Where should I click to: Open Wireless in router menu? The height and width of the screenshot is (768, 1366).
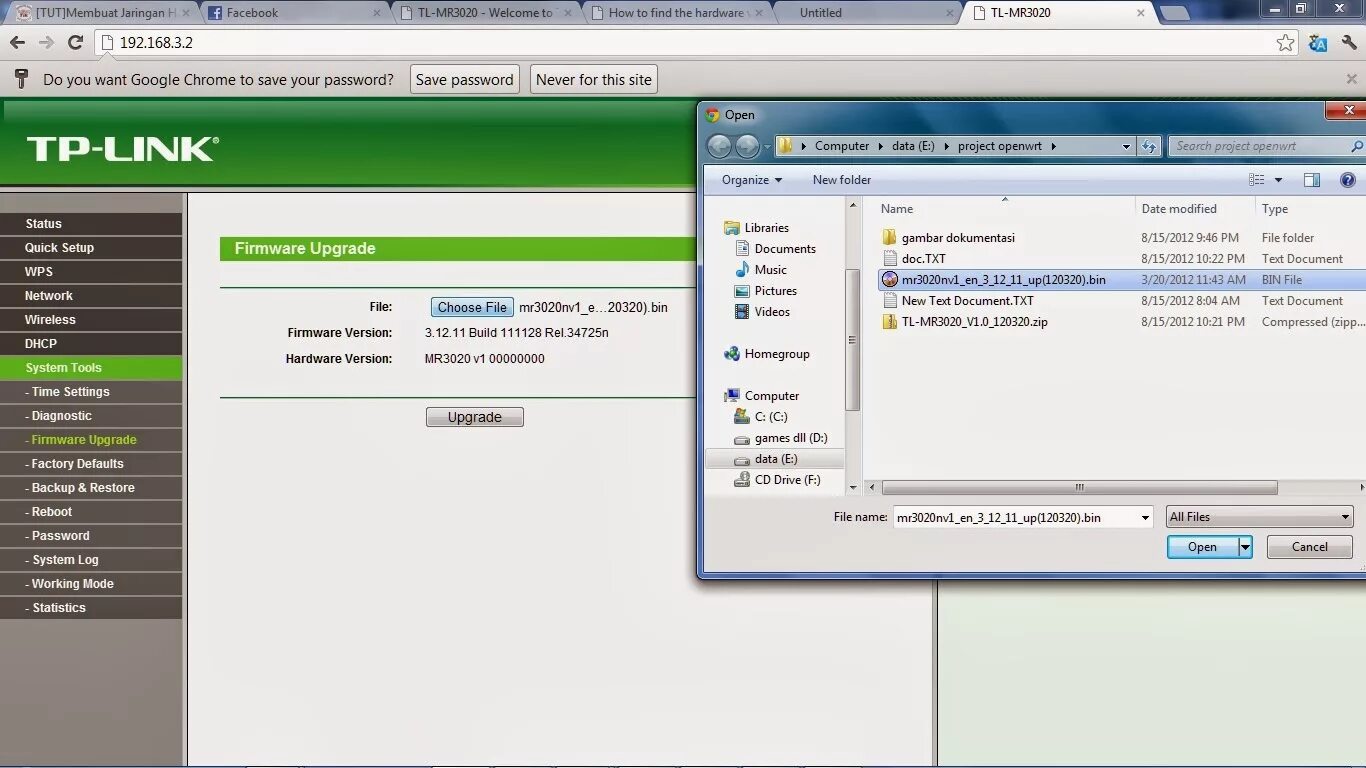[x=91, y=320]
